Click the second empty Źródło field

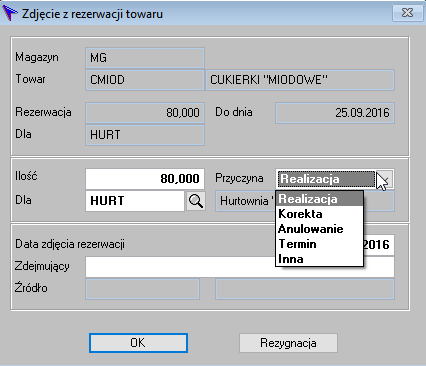pyautogui.click(x=305, y=289)
